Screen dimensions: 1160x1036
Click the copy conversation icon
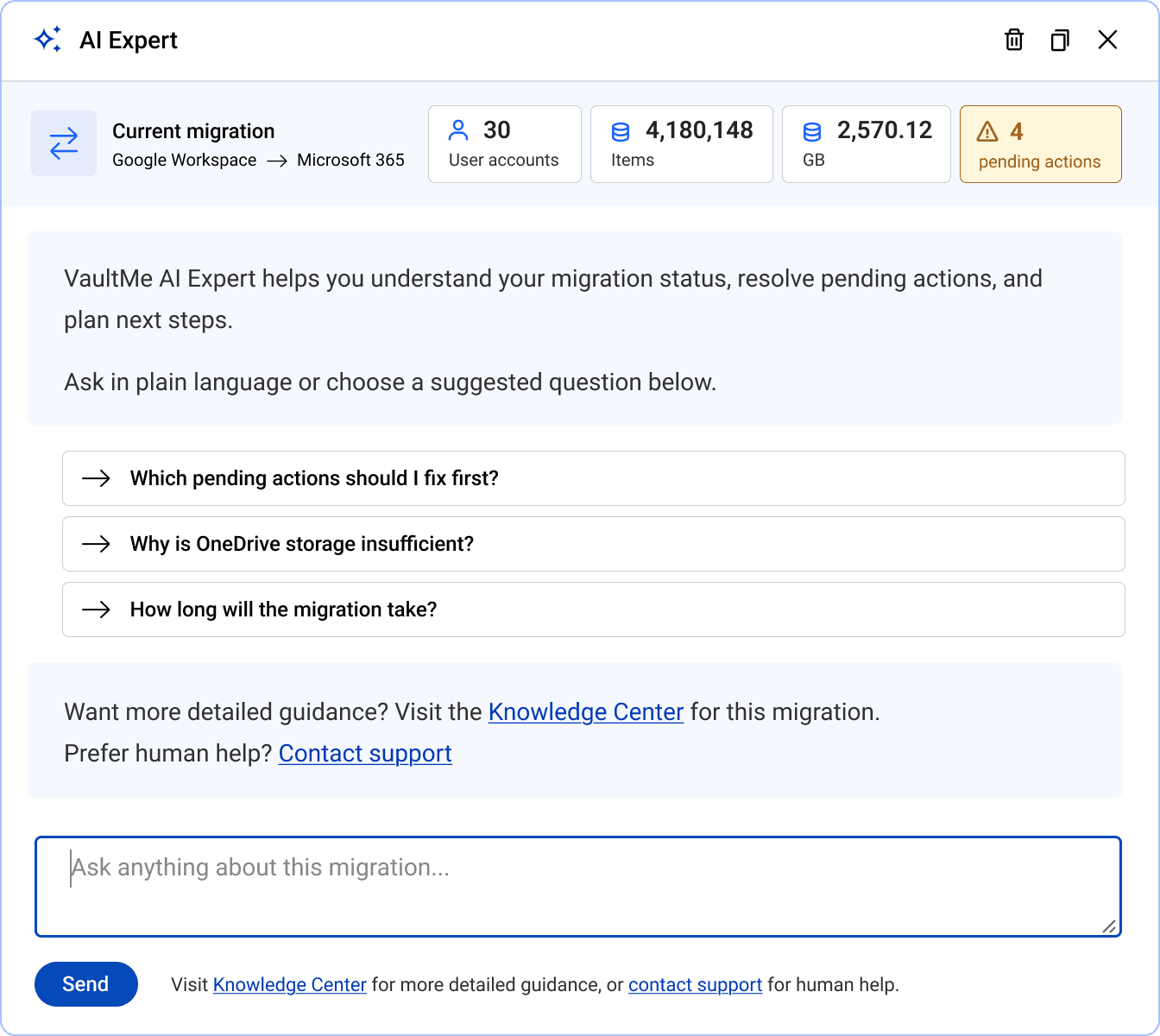1060,40
